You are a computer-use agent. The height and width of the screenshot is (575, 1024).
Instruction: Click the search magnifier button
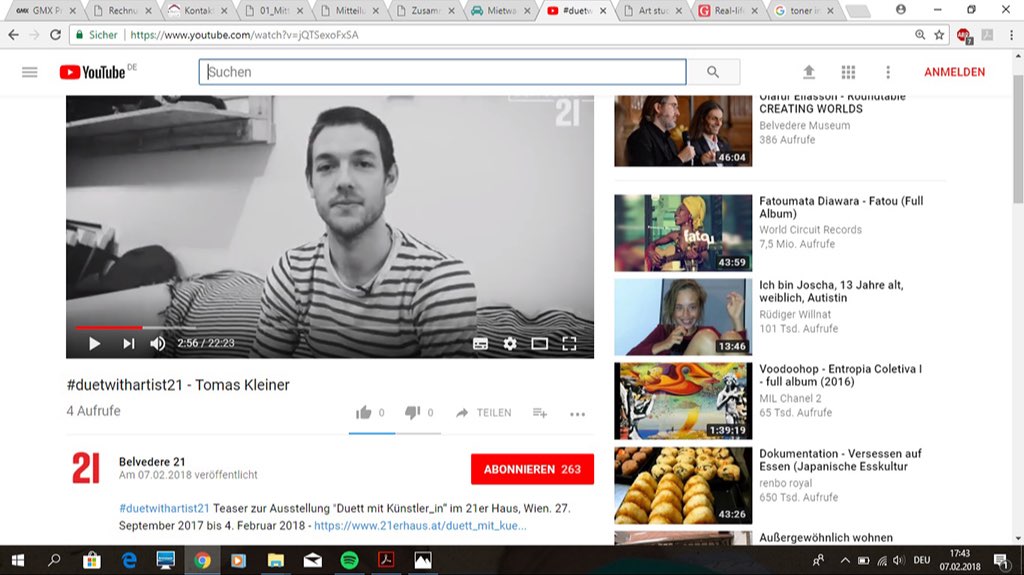(x=712, y=72)
